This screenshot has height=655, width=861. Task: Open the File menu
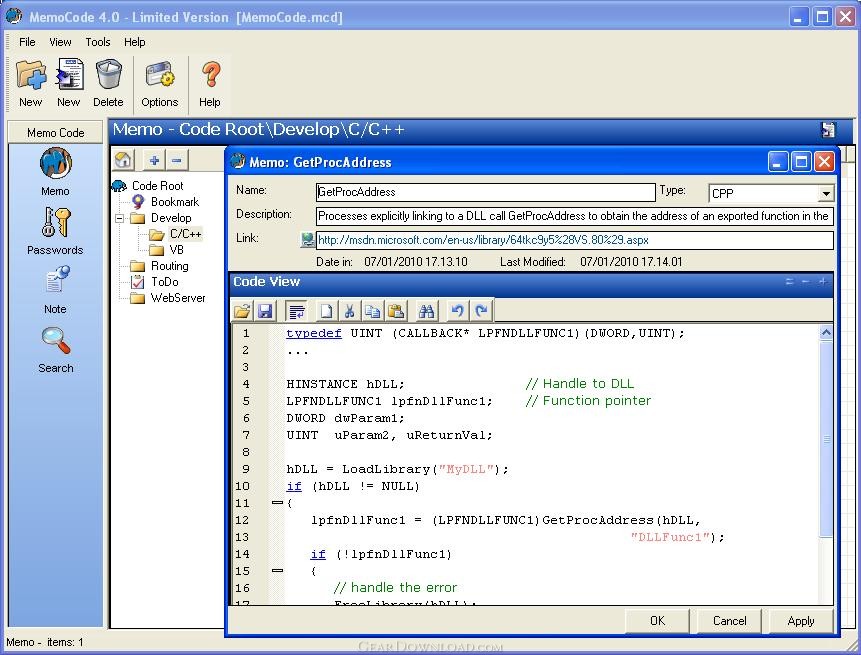[27, 42]
